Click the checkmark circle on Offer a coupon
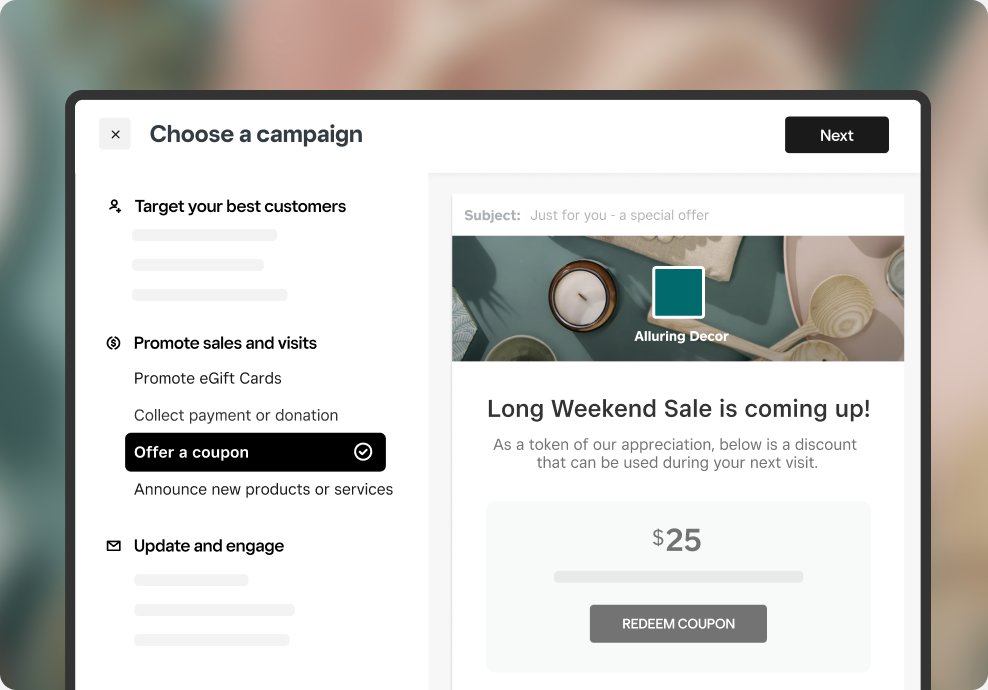Image resolution: width=988 pixels, height=690 pixels. coord(363,452)
